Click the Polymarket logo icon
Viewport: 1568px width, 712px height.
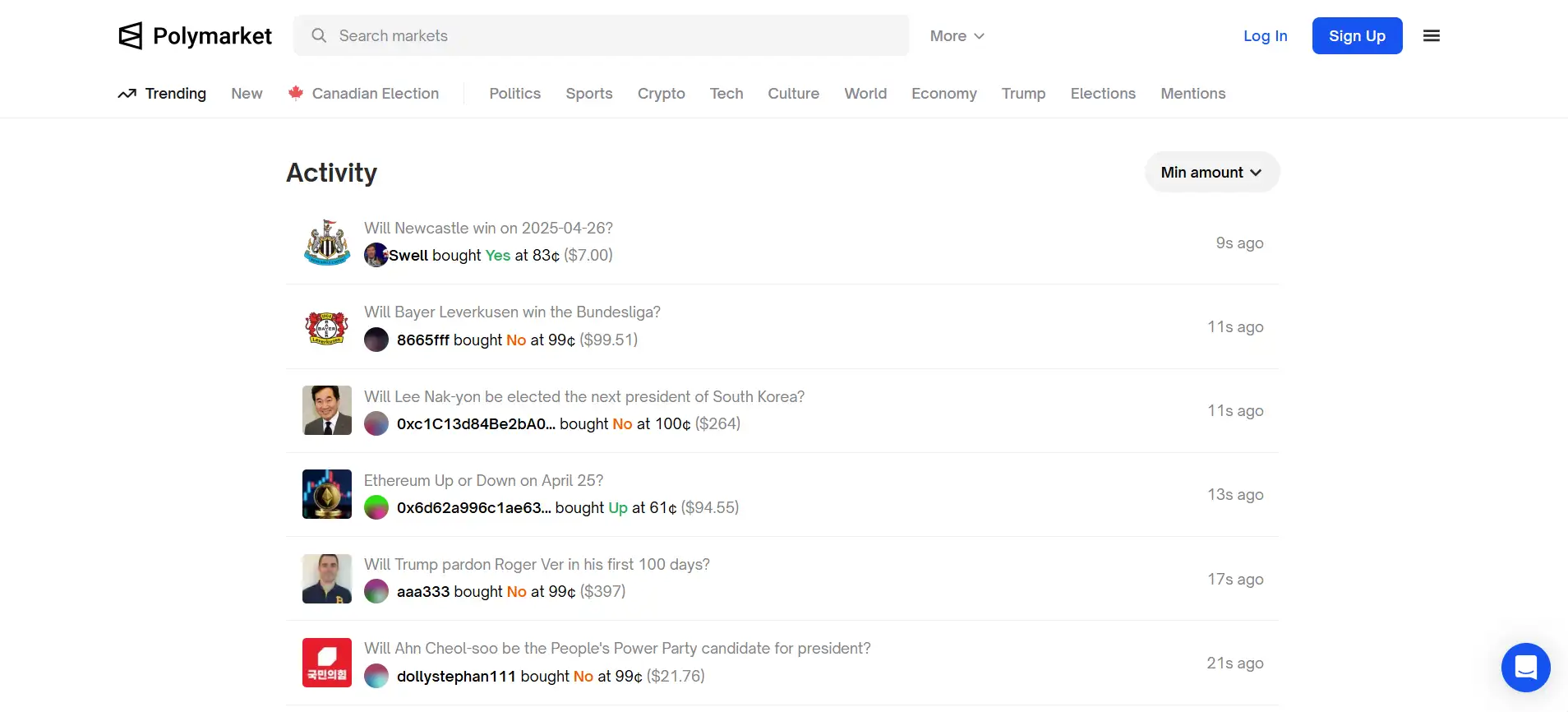(x=131, y=36)
